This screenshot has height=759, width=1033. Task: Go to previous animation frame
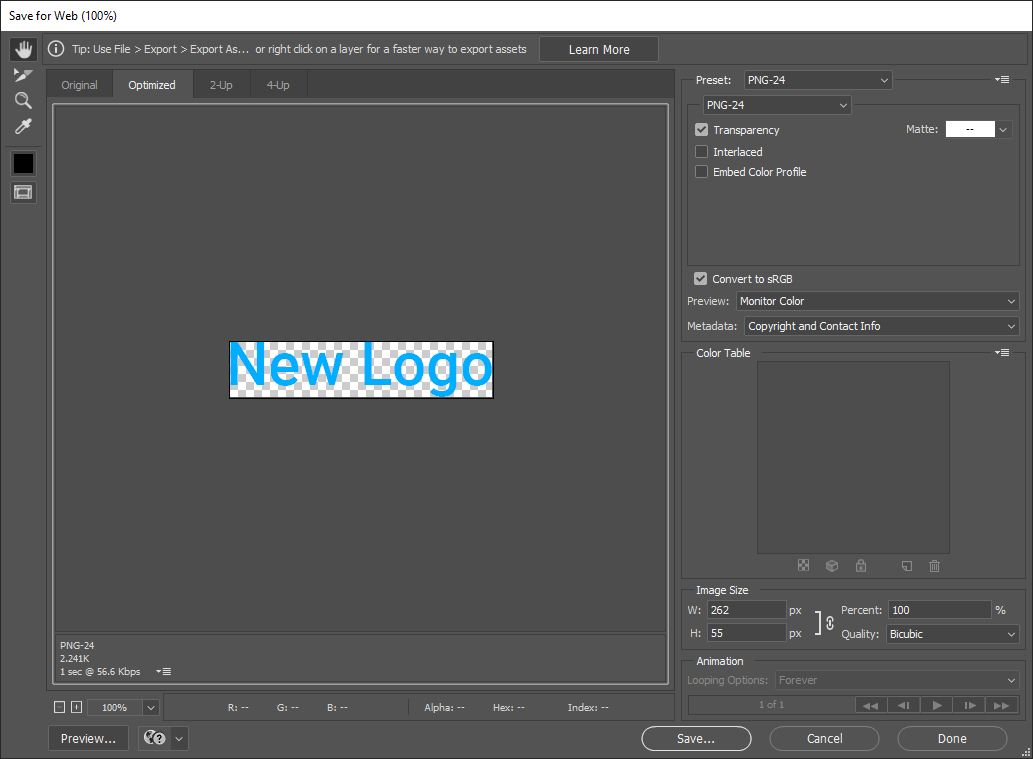click(904, 705)
